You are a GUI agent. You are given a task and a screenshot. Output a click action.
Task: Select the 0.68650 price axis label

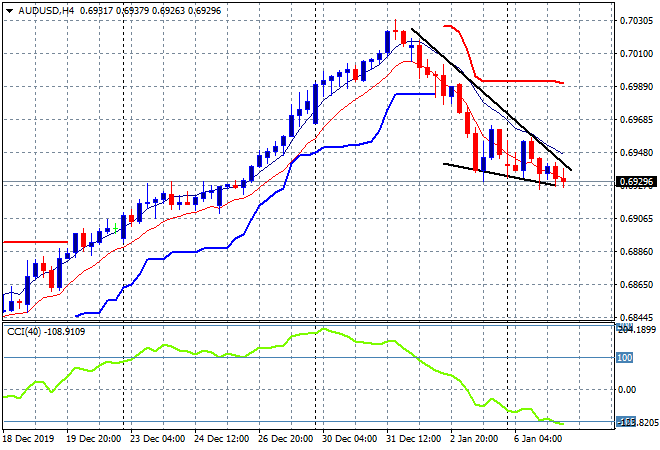coord(636,285)
